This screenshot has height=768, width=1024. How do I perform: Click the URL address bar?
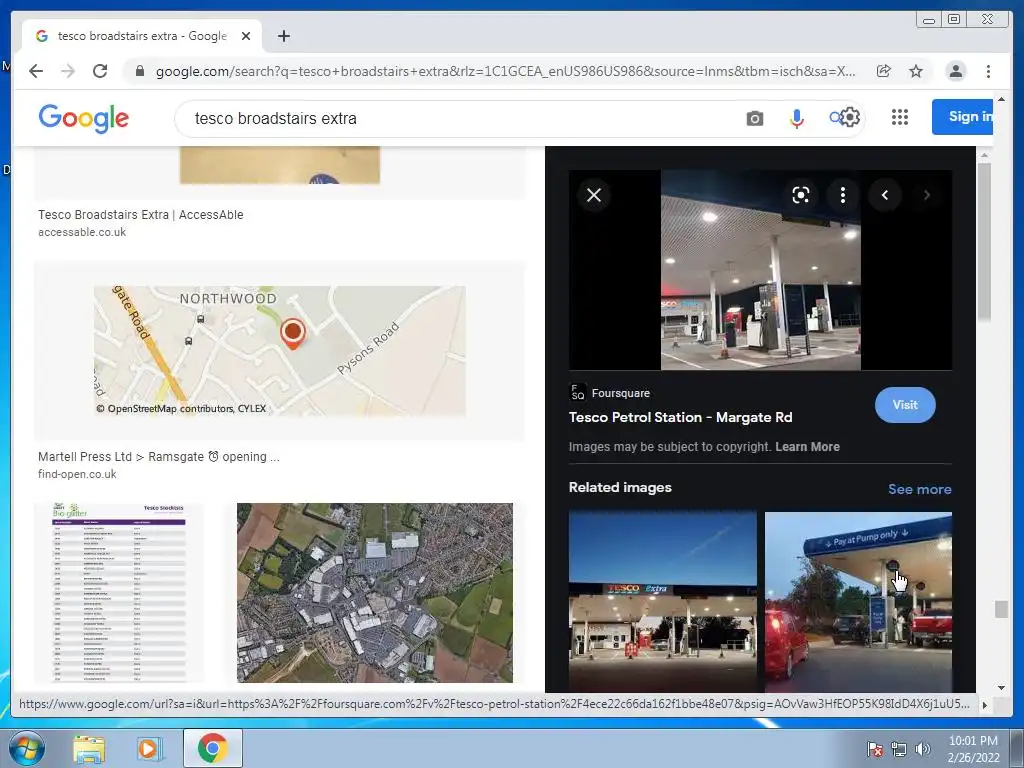506,71
